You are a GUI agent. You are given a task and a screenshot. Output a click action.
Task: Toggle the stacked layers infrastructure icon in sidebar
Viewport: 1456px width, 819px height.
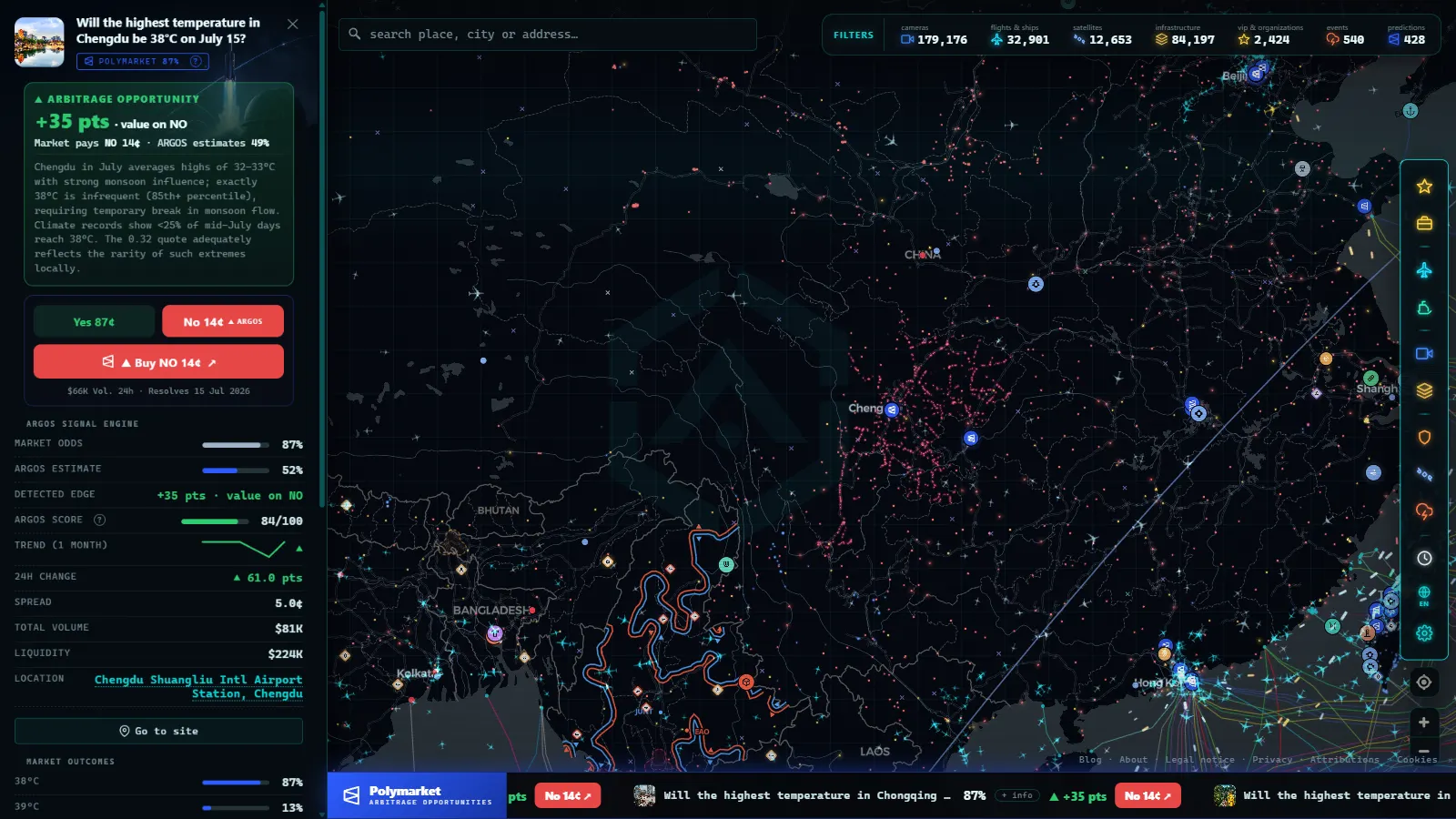1424,390
